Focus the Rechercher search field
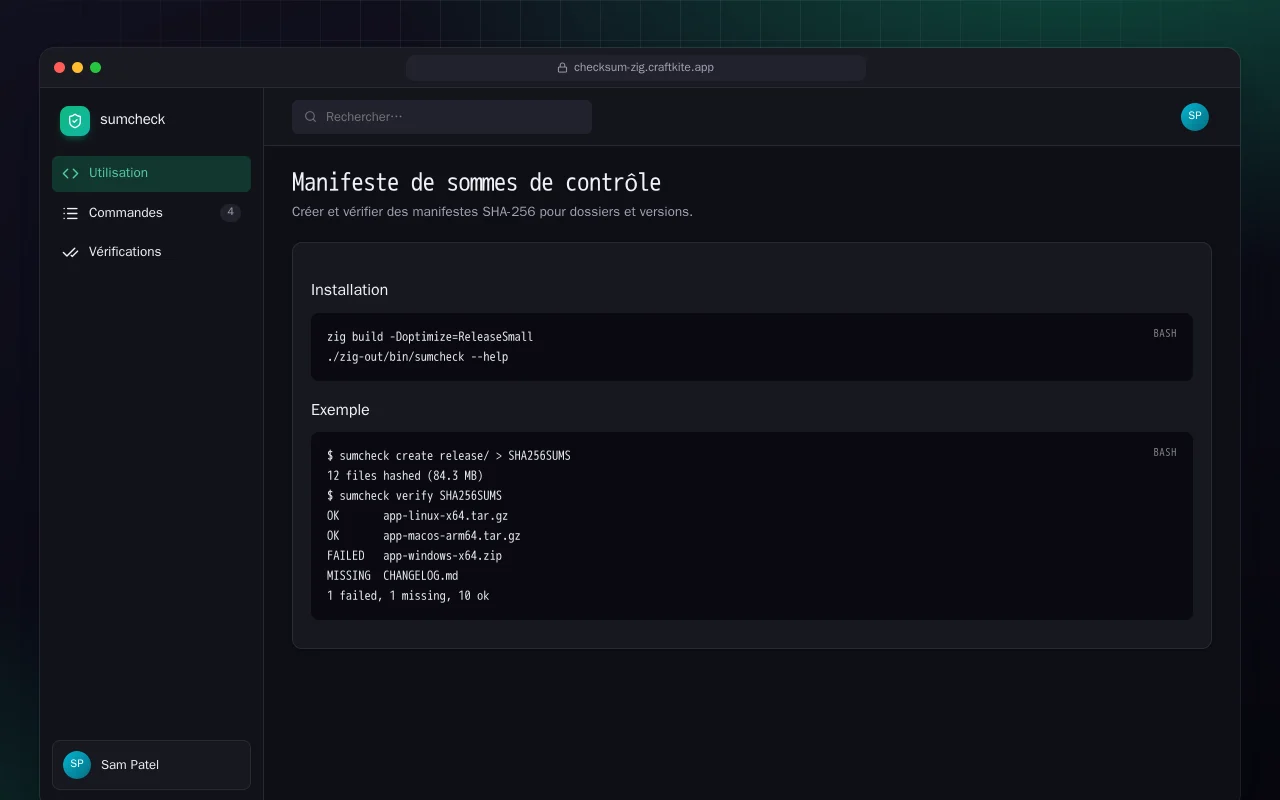The image size is (1280, 800). [442, 117]
